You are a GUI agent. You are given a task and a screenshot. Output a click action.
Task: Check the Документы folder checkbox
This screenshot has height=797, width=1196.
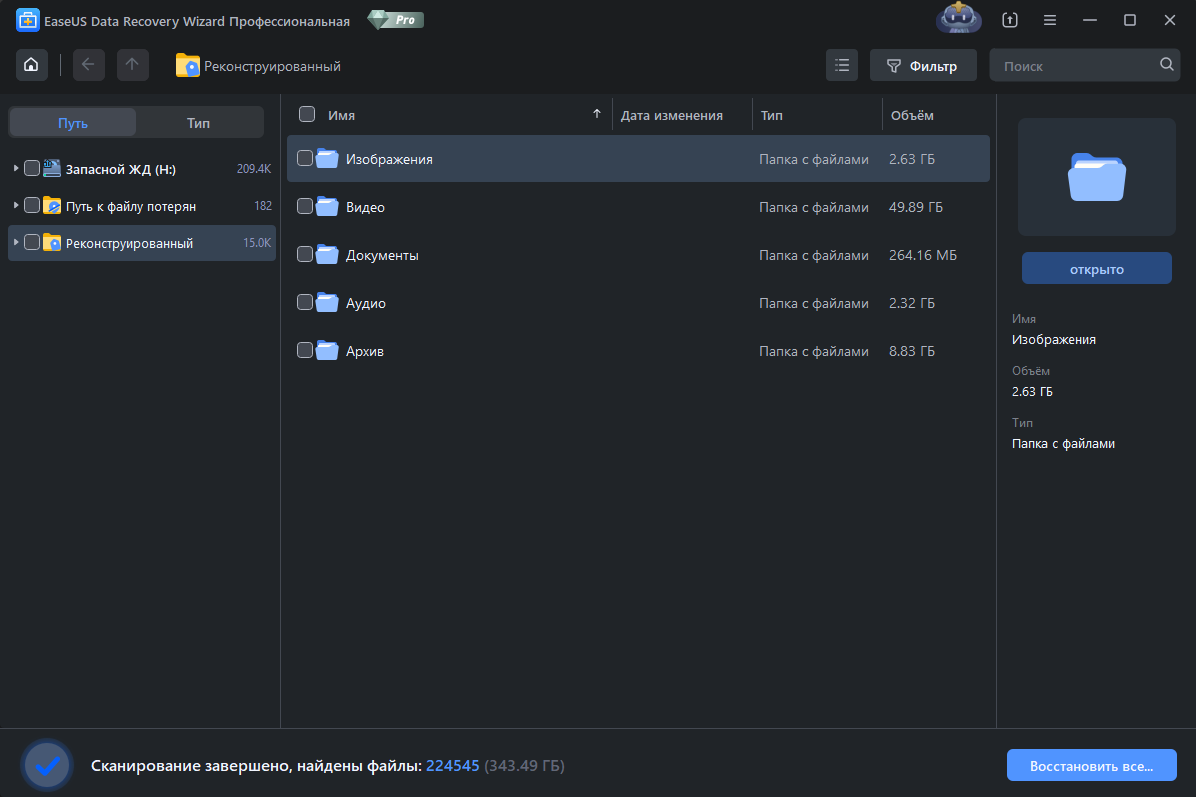pos(304,254)
